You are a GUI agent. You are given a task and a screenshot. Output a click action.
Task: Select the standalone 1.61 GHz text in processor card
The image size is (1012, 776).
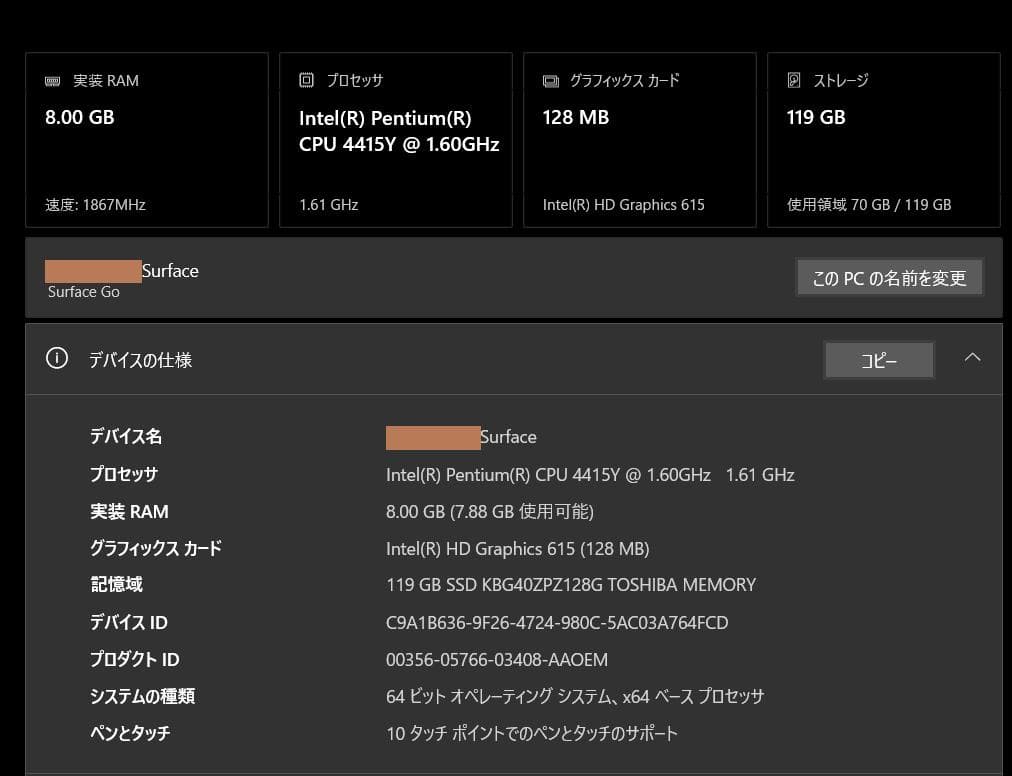[x=329, y=205]
